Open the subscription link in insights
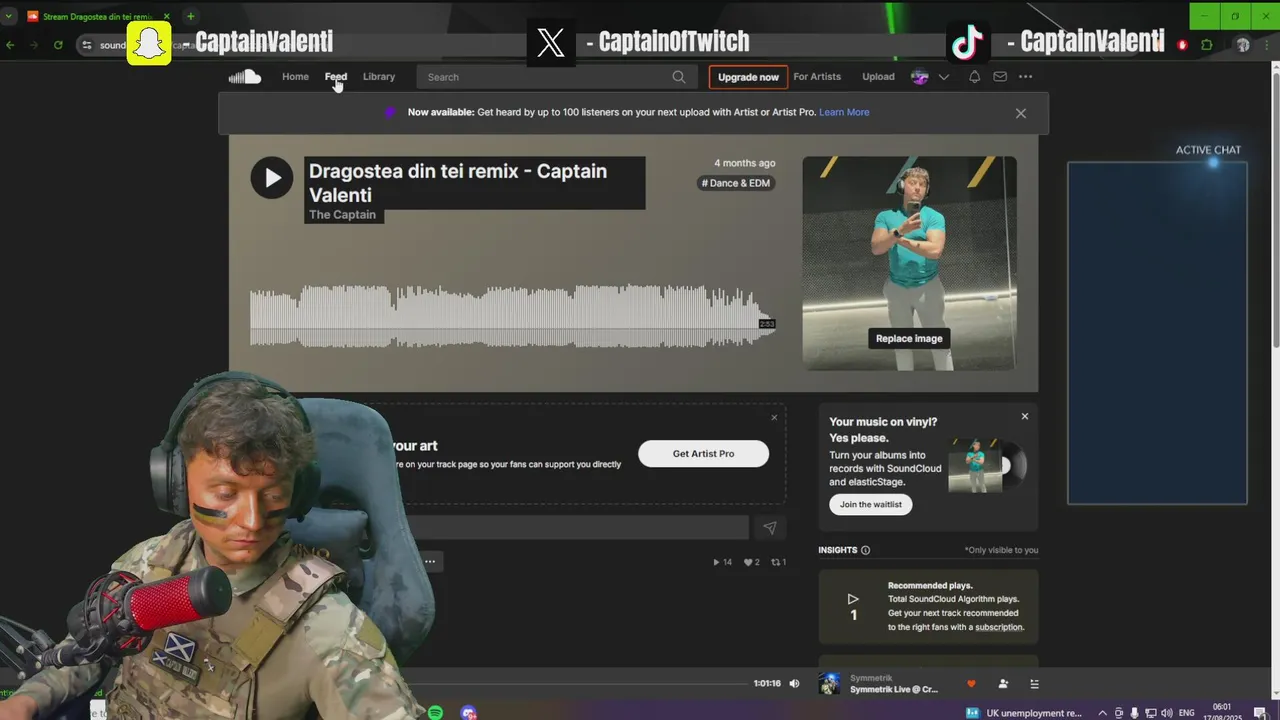Image resolution: width=1280 pixels, height=720 pixels. coord(998,627)
